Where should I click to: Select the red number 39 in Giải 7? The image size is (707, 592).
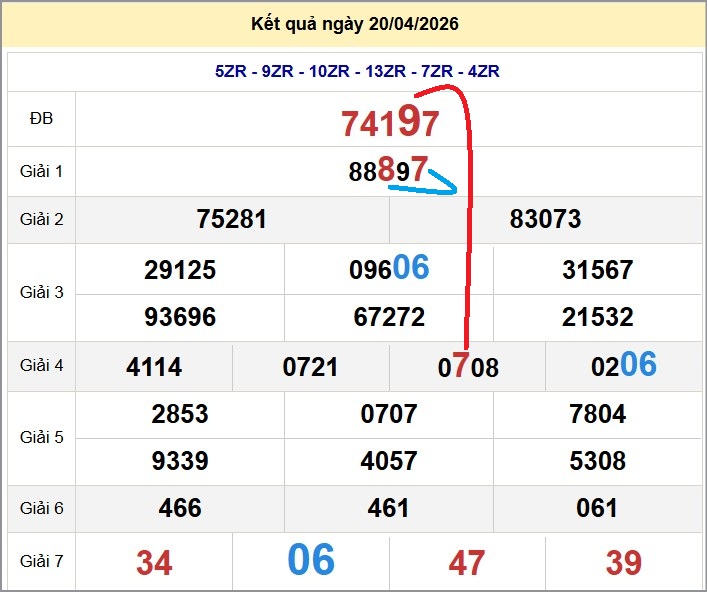point(623,563)
